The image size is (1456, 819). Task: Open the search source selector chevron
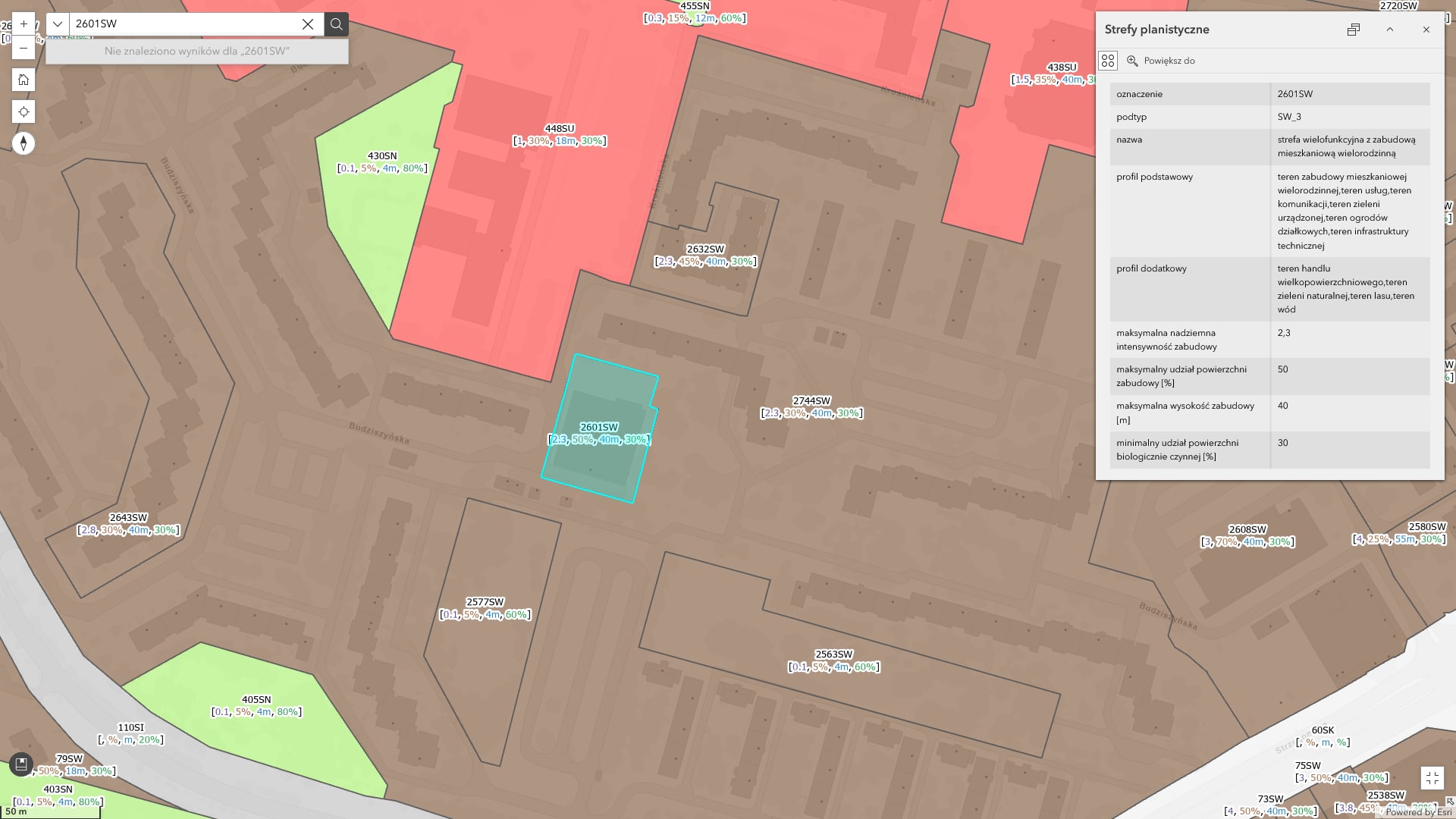click(x=58, y=24)
